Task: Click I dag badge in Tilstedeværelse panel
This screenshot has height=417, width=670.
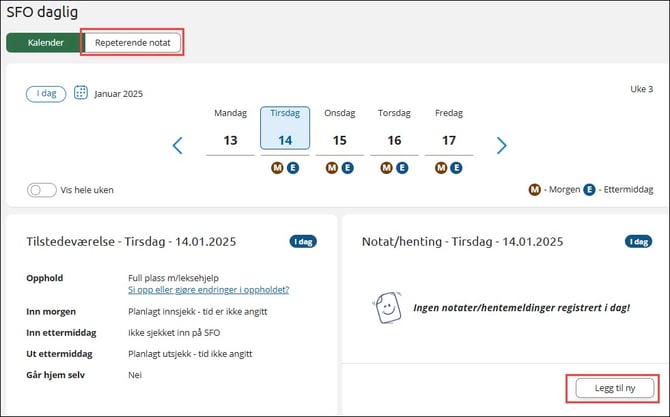Action: [303, 241]
